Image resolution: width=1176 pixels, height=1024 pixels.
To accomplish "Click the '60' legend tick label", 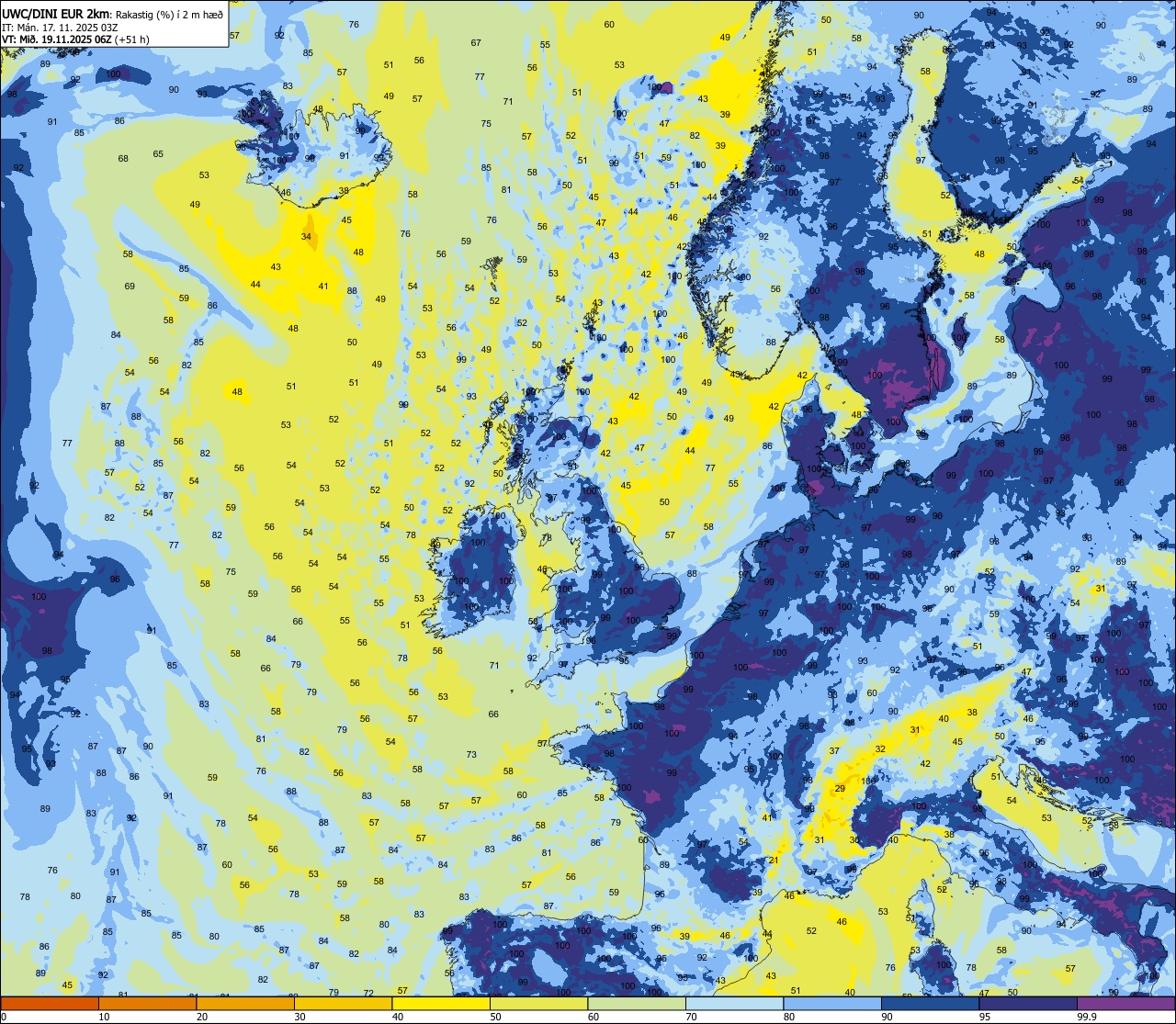I will pyautogui.click(x=594, y=1016).
